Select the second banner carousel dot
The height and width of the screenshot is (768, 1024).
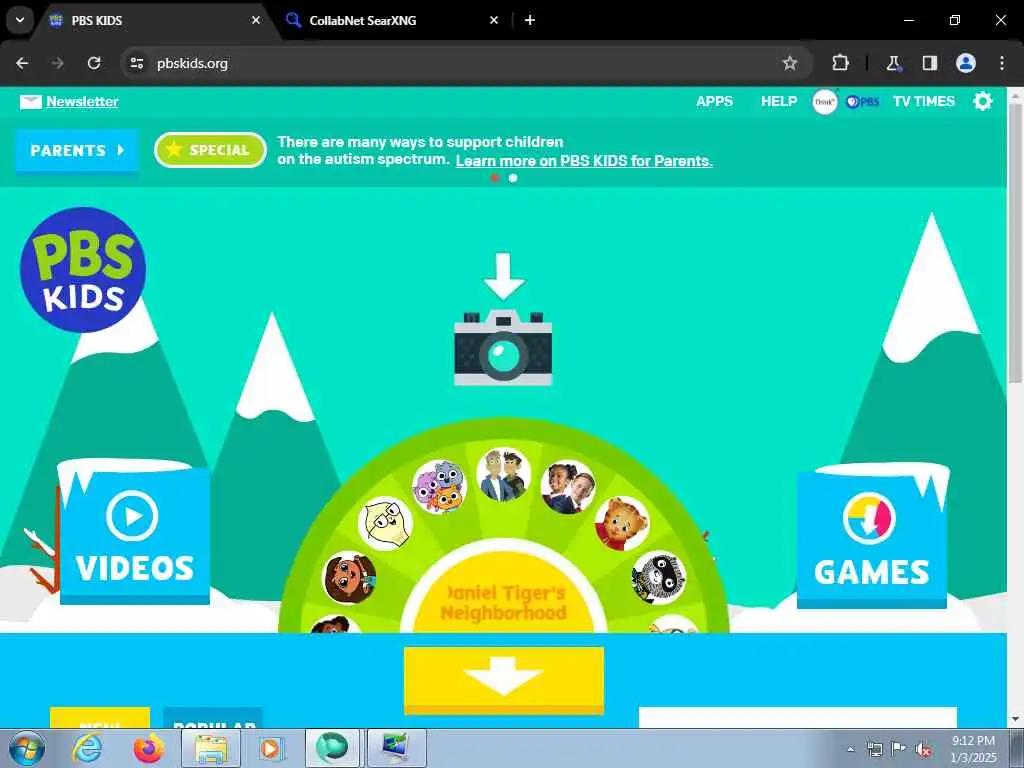pos(513,178)
